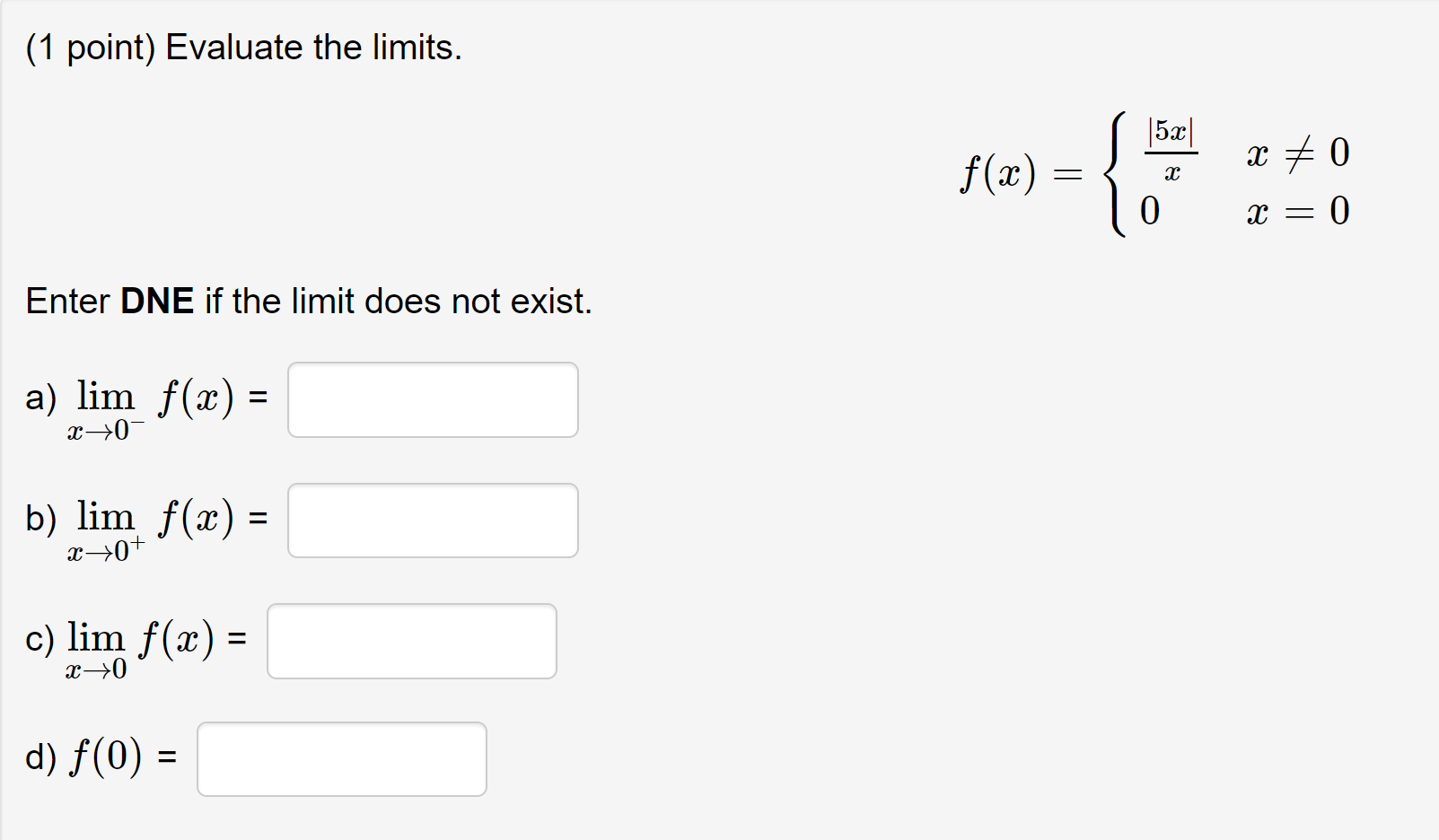Click the lim notation in part c
Screen dimensions: 1439x840
[x=99, y=636]
